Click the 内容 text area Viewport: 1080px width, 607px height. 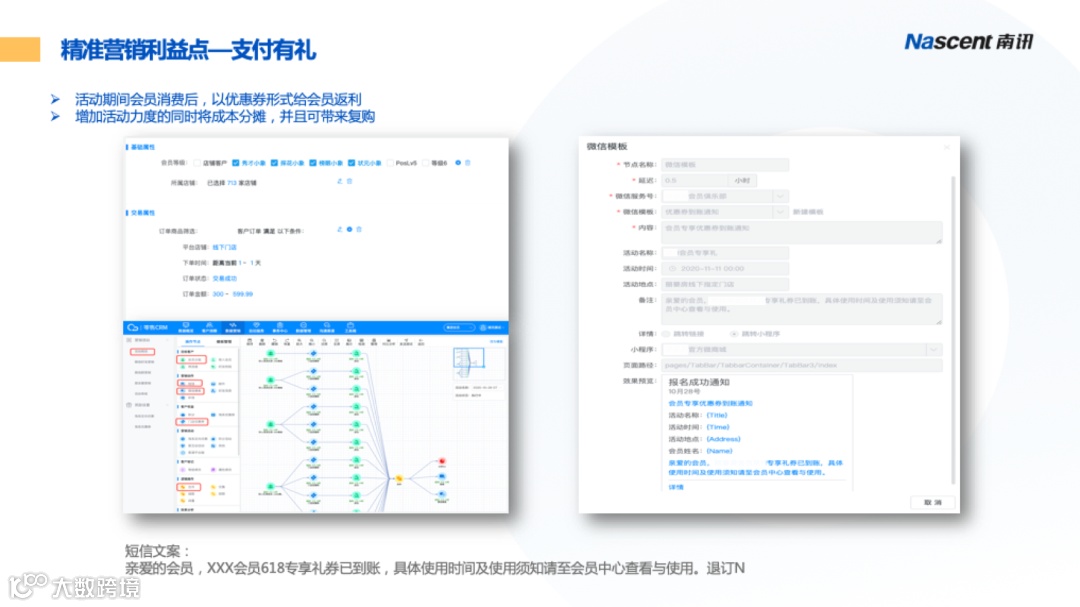click(802, 232)
